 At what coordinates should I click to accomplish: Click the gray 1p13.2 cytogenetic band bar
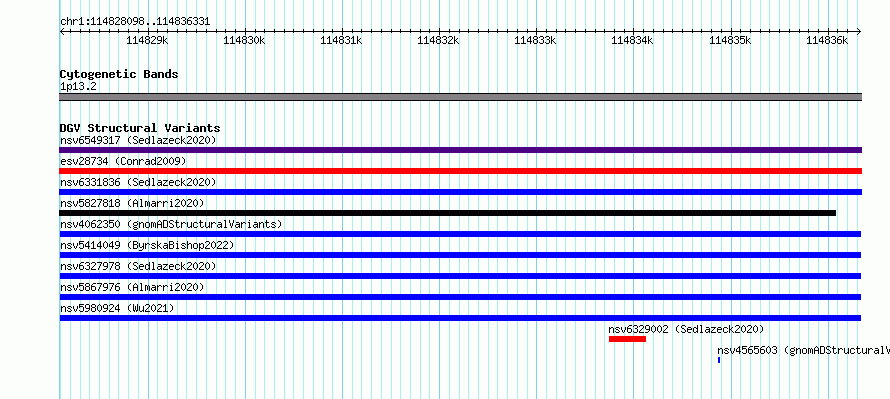[460, 97]
